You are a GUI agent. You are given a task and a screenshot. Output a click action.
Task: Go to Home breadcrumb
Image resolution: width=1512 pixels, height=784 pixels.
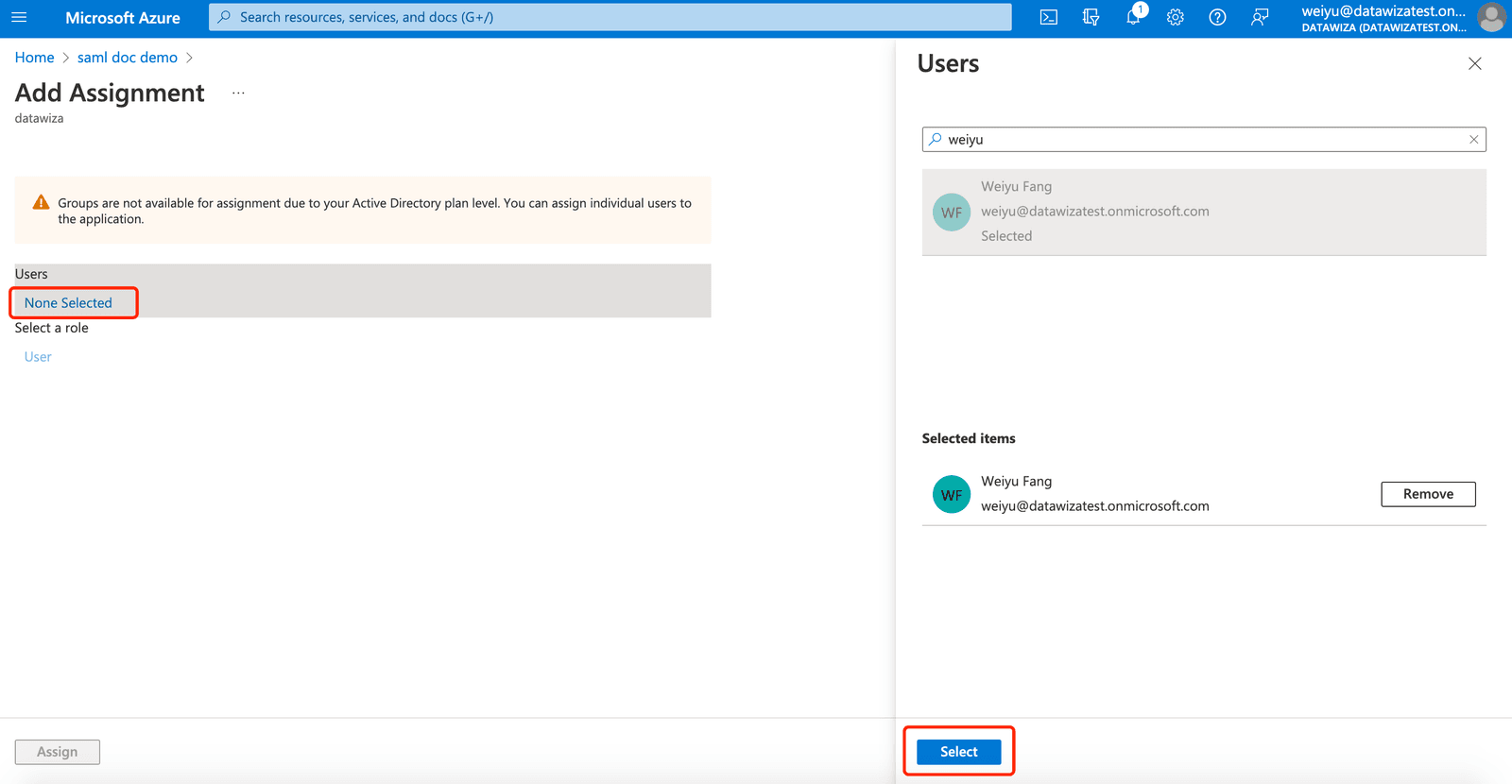(x=34, y=58)
